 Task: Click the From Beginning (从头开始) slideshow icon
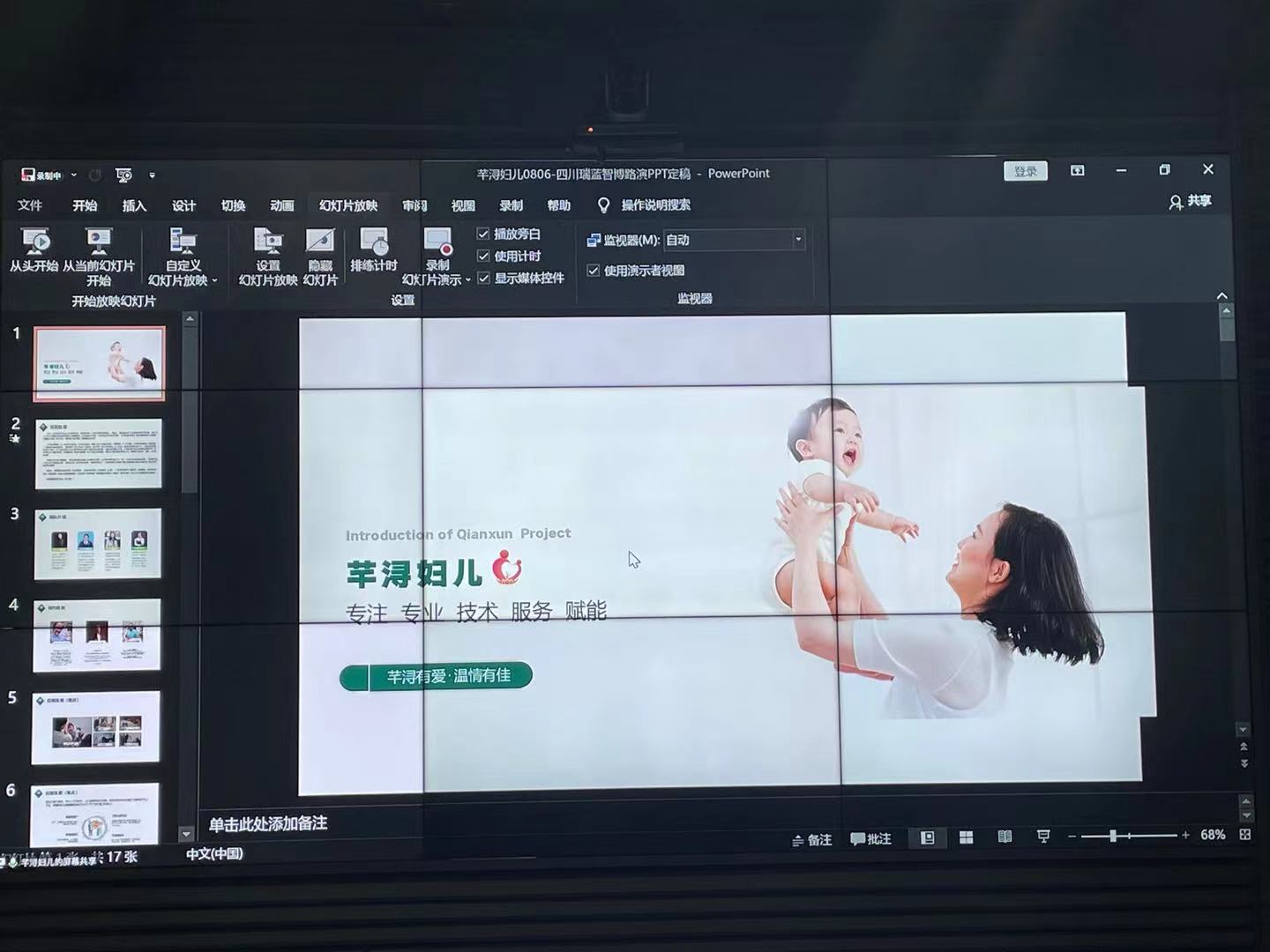coord(35,242)
